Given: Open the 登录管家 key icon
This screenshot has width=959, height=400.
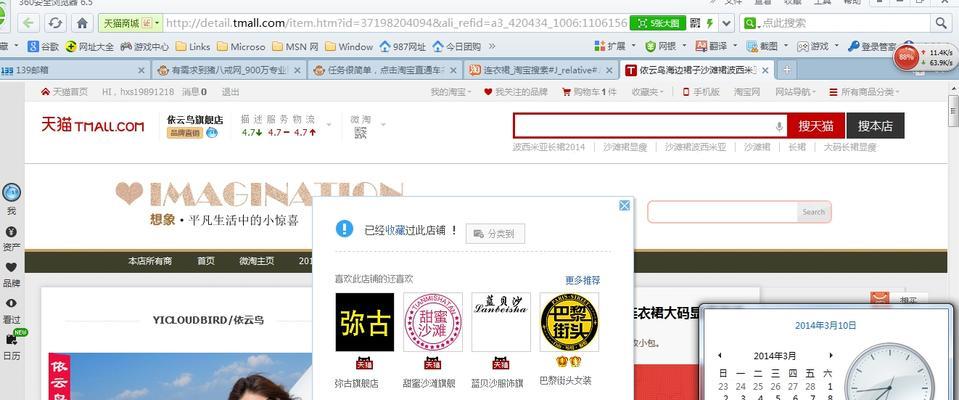Looking at the screenshot, I should click(x=854, y=46).
